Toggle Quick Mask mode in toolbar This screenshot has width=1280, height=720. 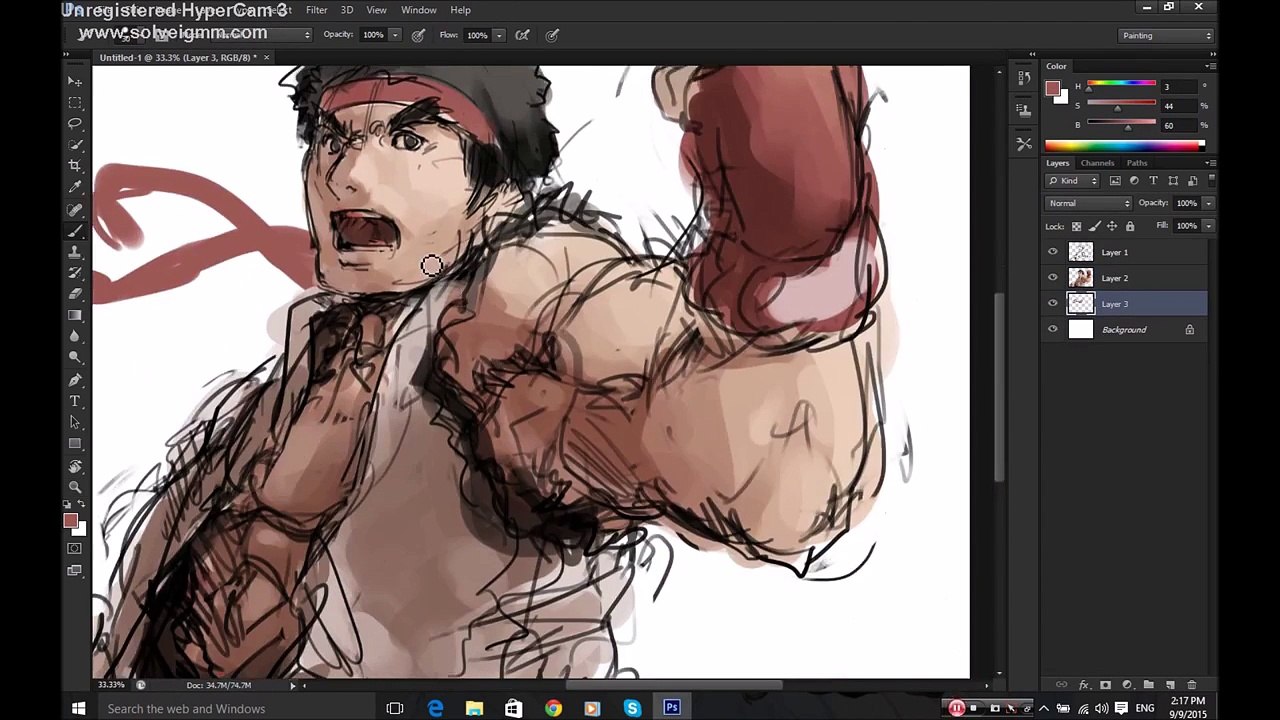coord(75,548)
